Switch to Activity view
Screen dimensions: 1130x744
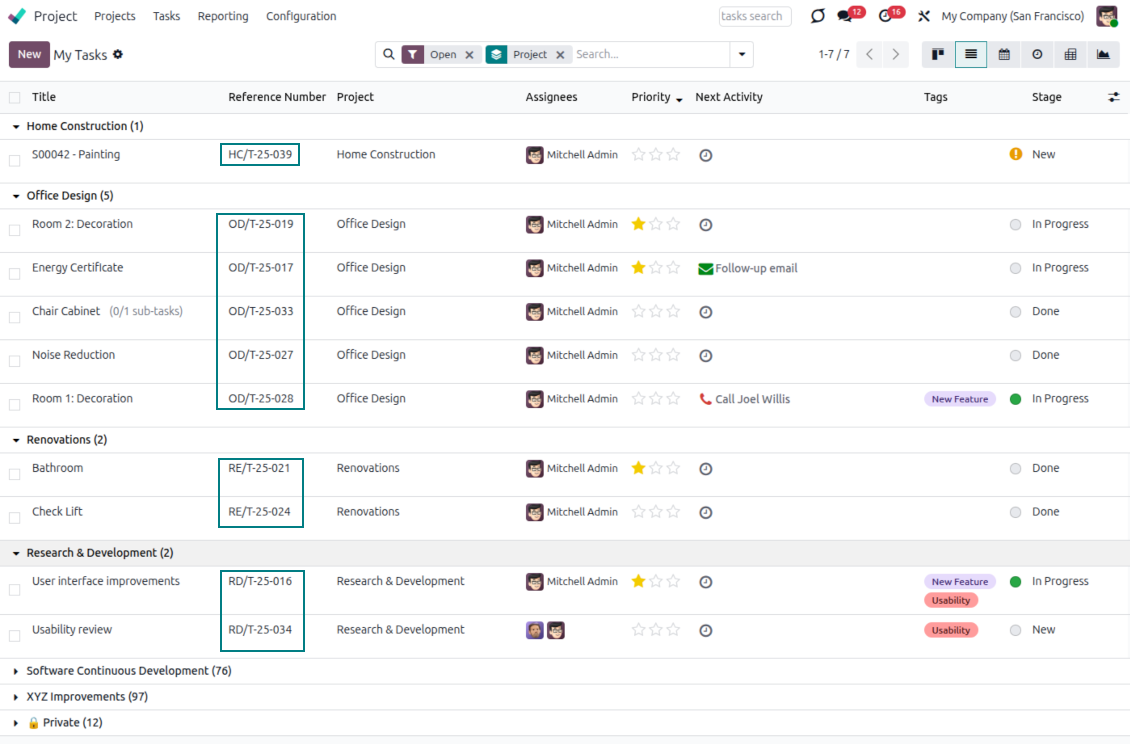point(1037,54)
